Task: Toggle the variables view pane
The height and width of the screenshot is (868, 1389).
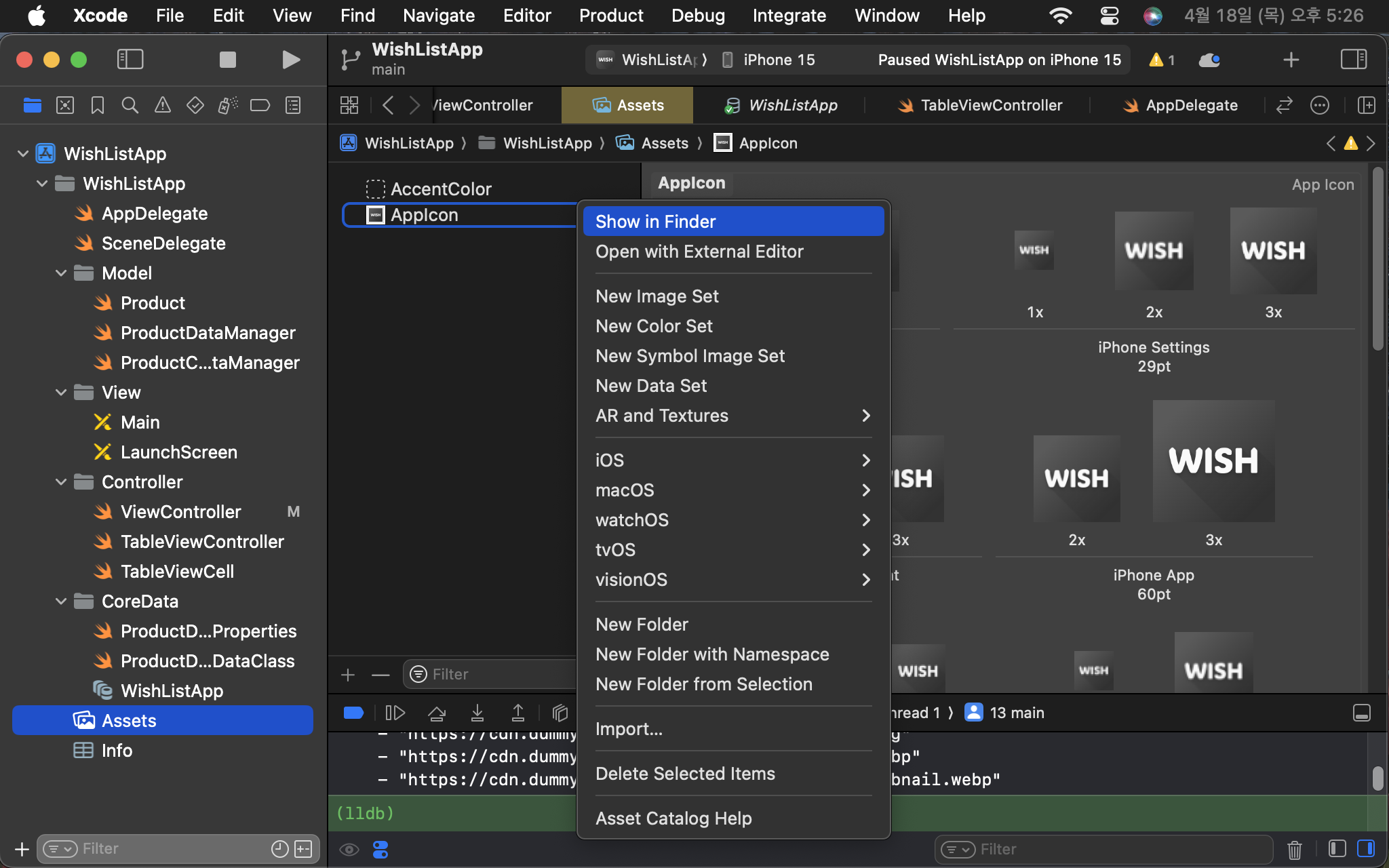Action: coord(1337,848)
